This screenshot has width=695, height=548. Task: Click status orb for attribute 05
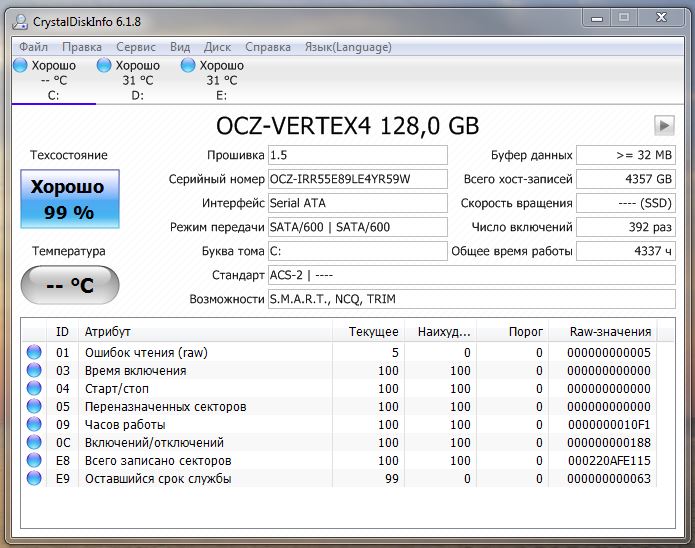click(34, 406)
